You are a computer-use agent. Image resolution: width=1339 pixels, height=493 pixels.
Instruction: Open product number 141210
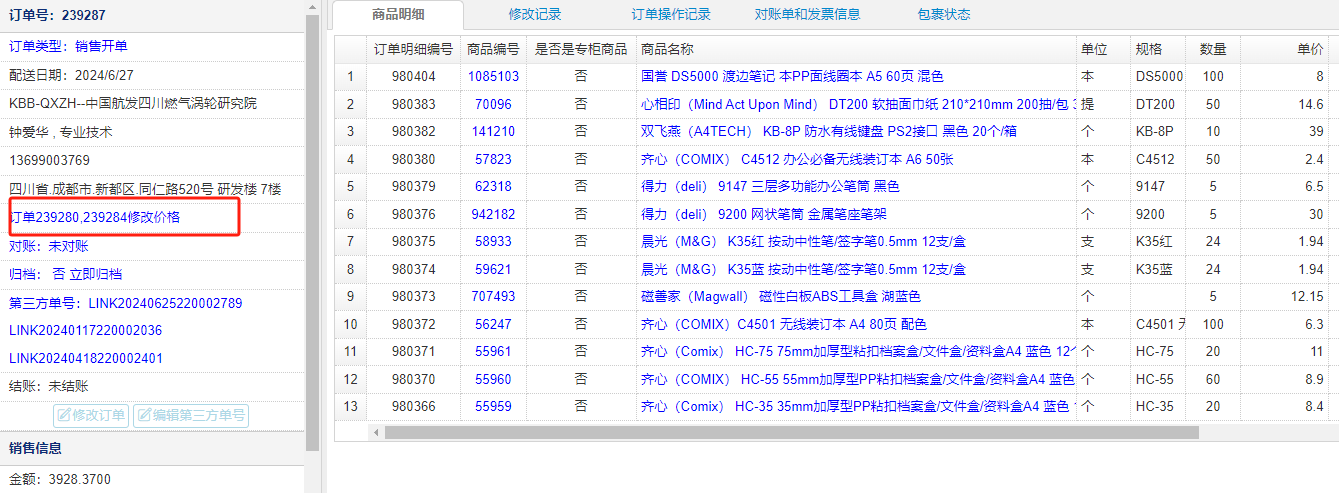tap(493, 131)
